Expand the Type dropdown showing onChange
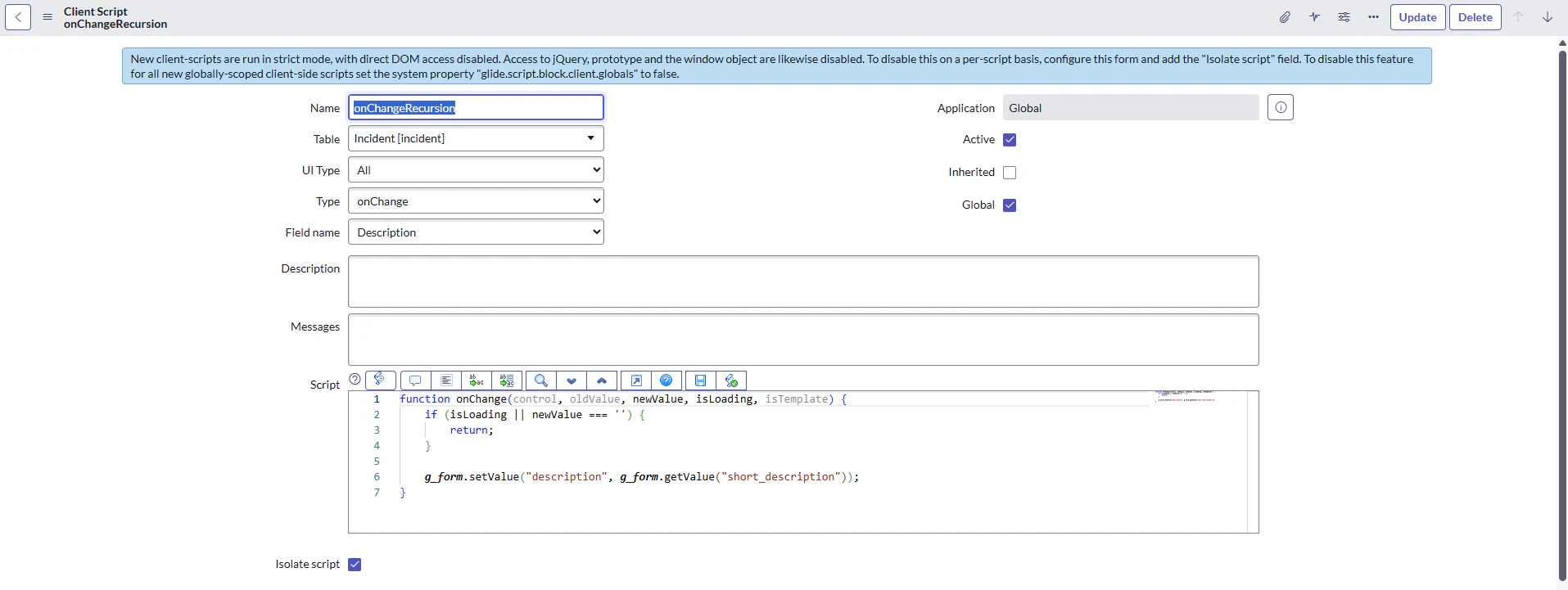Image resolution: width=1568 pixels, height=590 pixels. (x=476, y=201)
